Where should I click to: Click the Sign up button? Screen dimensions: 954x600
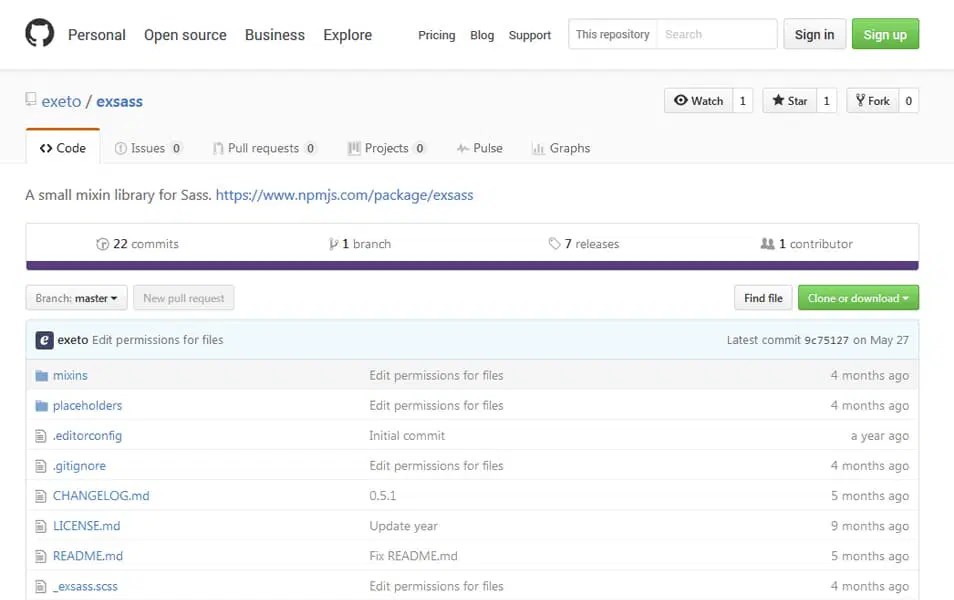tap(885, 33)
